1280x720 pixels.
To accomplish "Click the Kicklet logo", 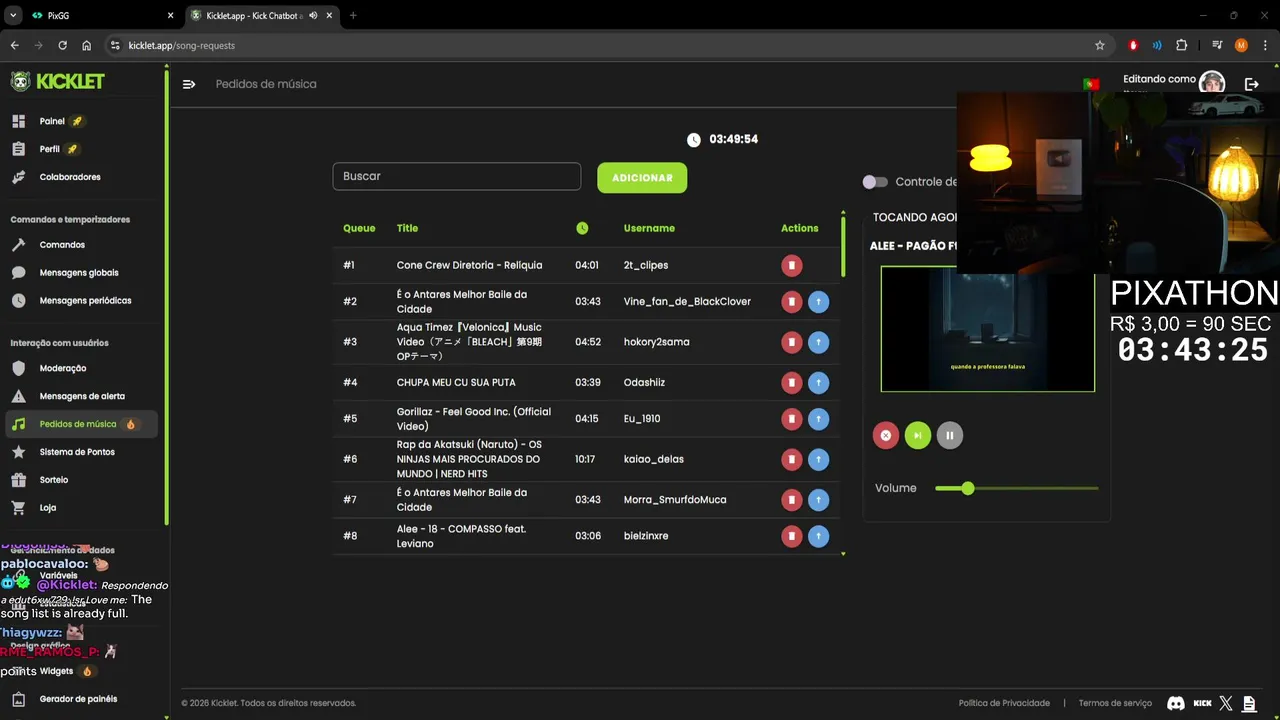I will click(57, 82).
